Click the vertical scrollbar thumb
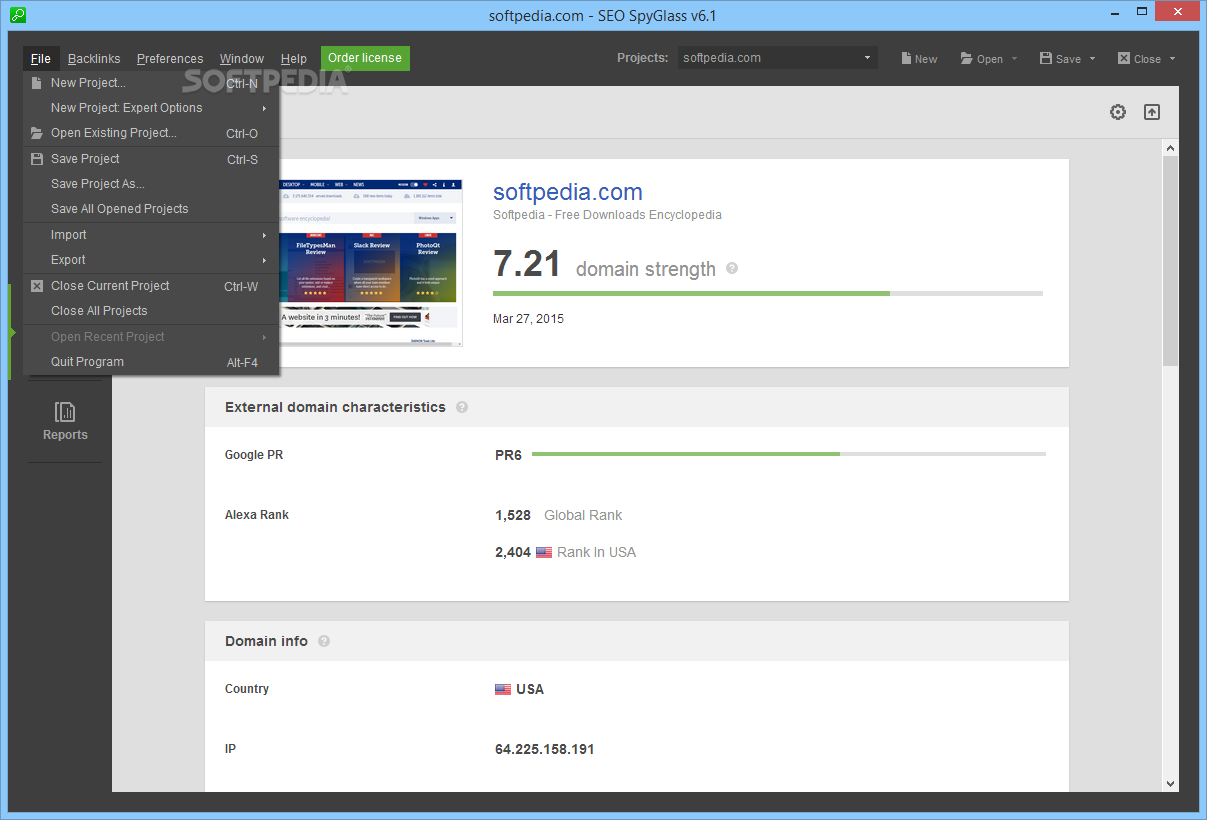 pyautogui.click(x=1170, y=260)
